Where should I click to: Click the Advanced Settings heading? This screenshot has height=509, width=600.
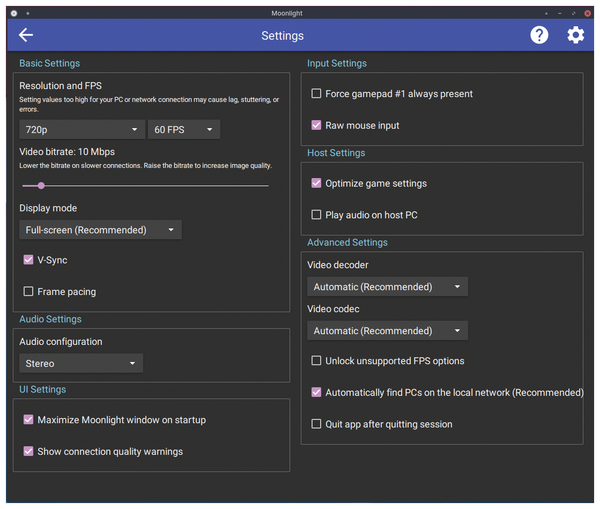347,242
